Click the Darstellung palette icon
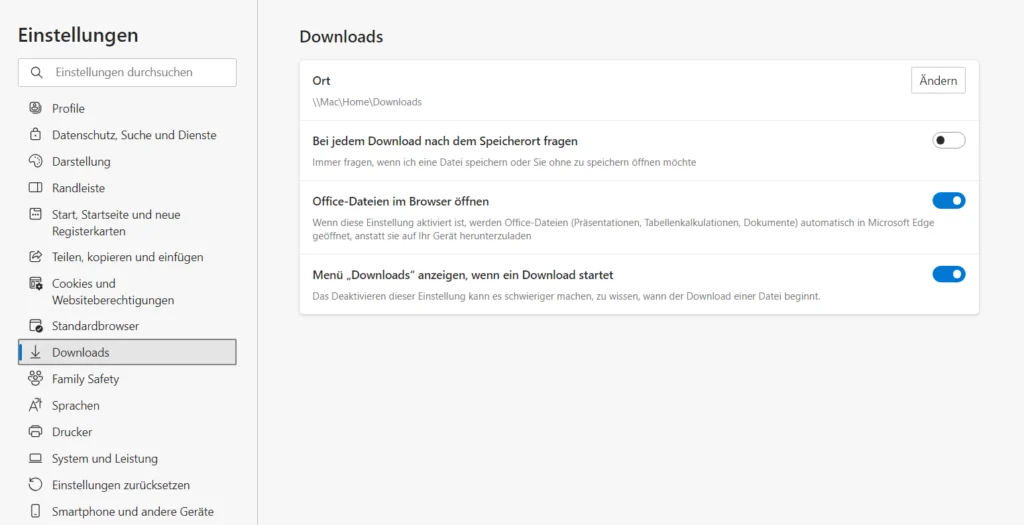This screenshot has height=525, width=1024. point(35,161)
